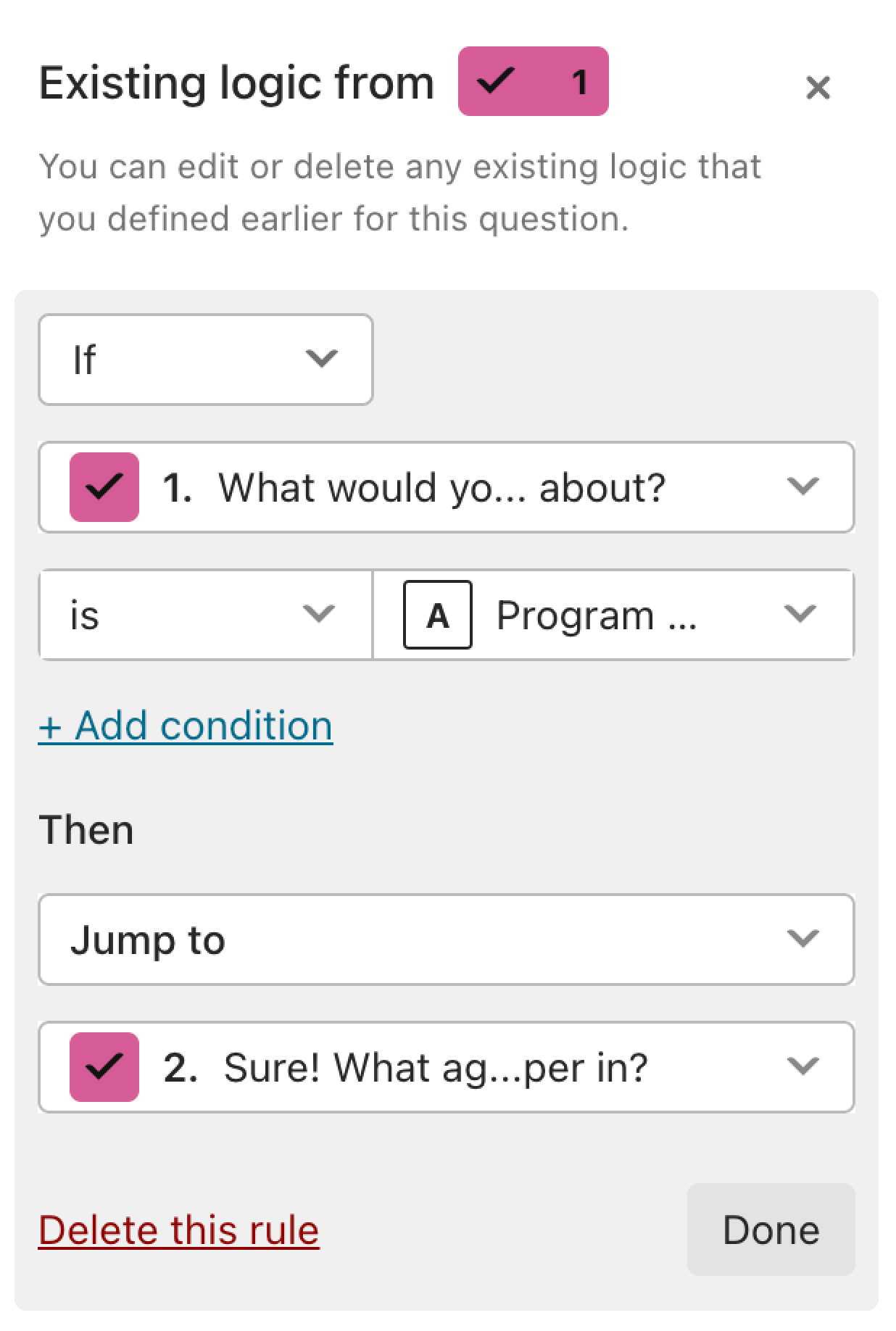Open the If condition type dropdown
Image resolution: width=896 pixels, height=1331 pixels.
pyautogui.click(x=206, y=360)
